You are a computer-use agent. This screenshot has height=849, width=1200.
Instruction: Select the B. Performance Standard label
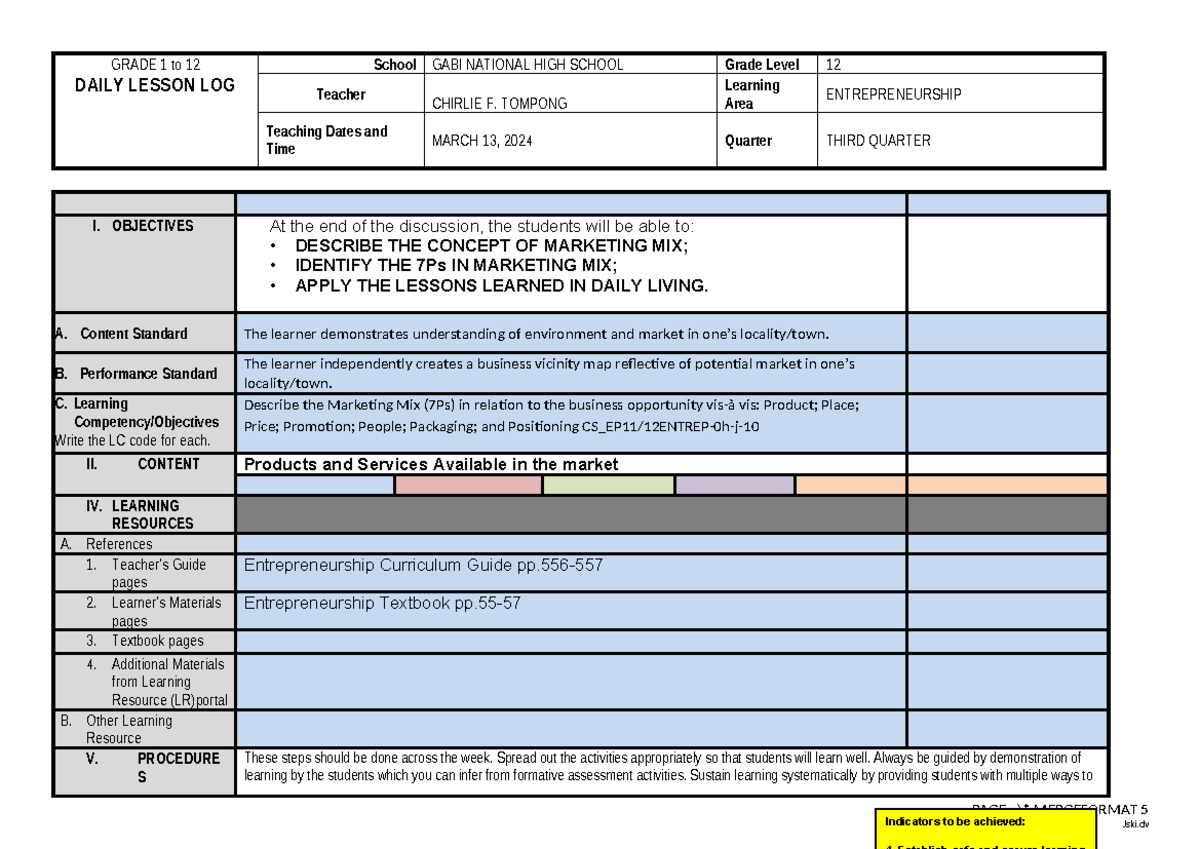coord(135,374)
